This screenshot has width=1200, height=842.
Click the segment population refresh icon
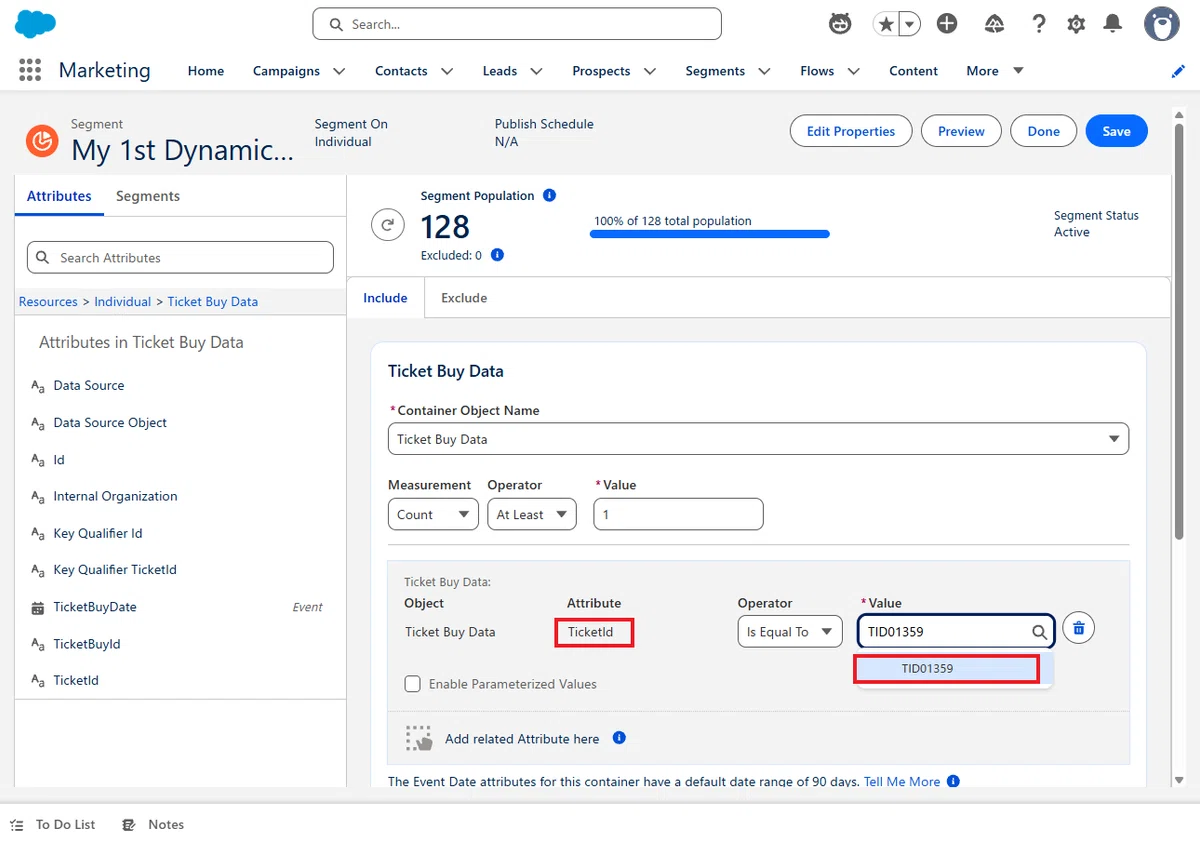tap(388, 225)
